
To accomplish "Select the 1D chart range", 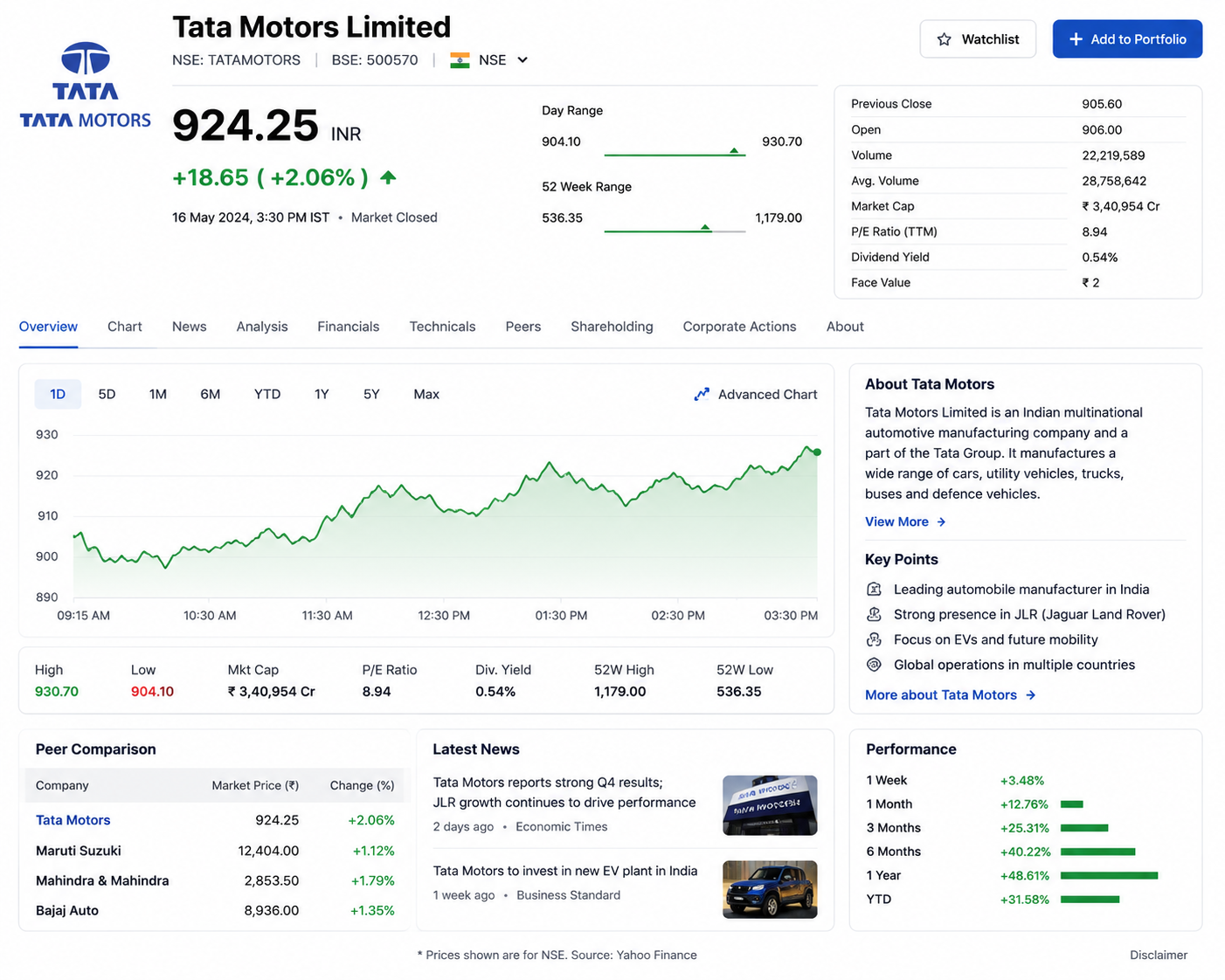I will pyautogui.click(x=58, y=394).
